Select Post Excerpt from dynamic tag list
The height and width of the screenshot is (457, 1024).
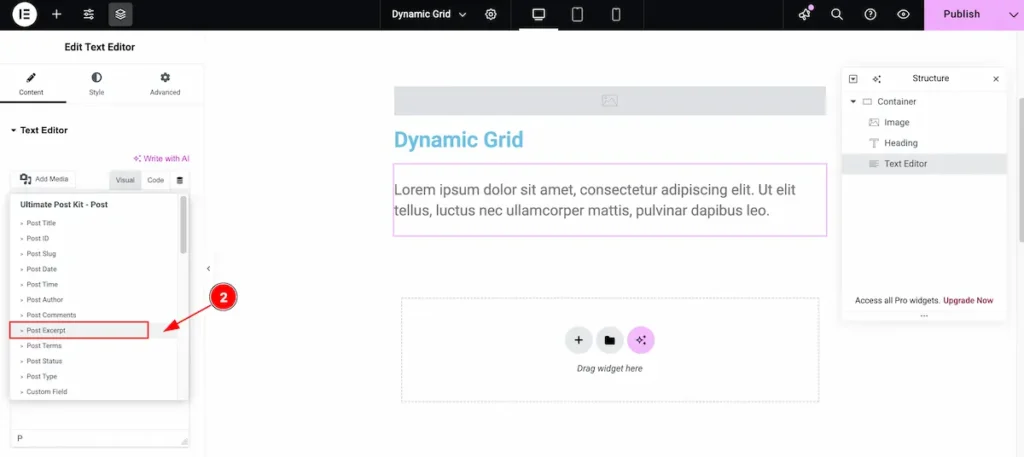pos(79,330)
